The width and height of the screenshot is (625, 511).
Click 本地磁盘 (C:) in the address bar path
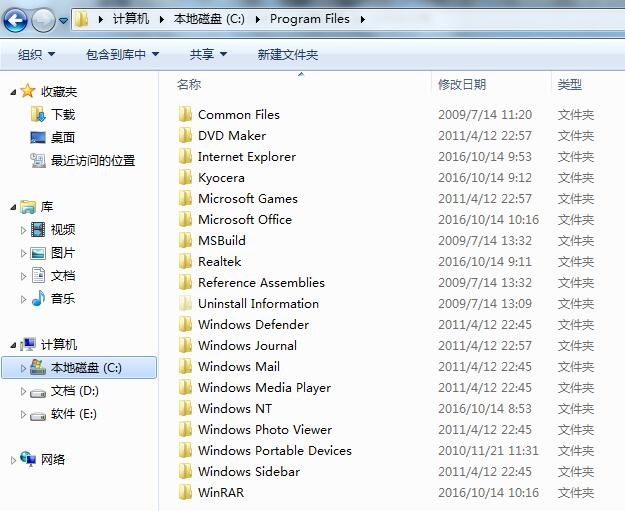pos(209,19)
